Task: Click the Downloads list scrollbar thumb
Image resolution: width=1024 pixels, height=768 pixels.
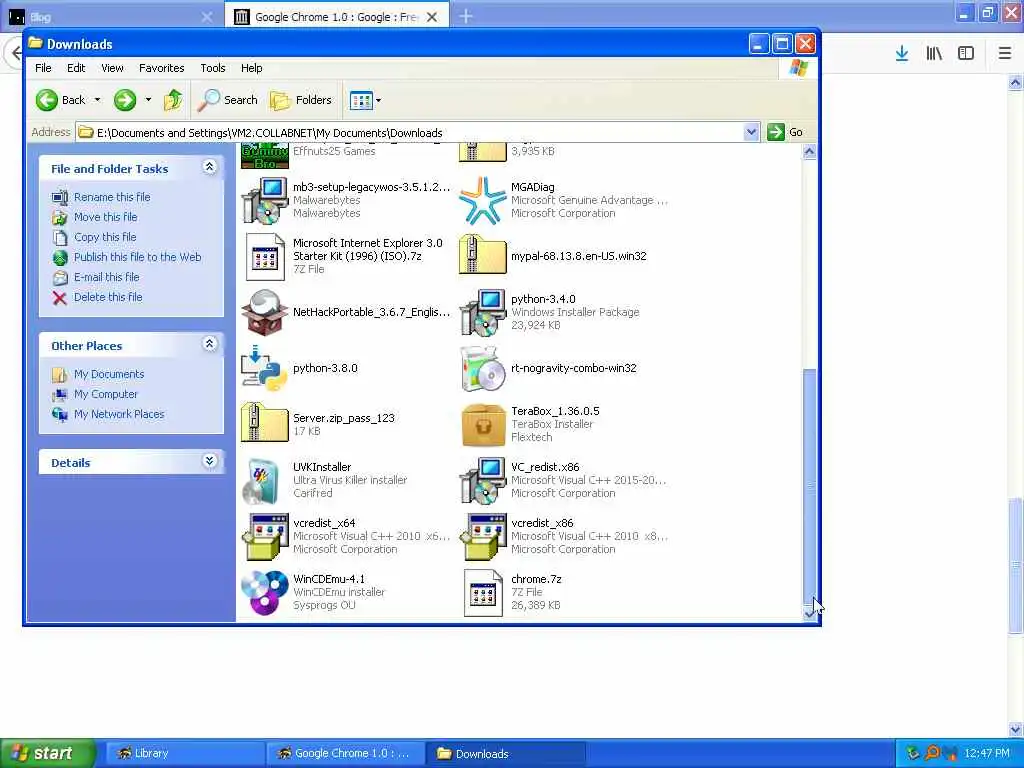Action: pos(809,487)
